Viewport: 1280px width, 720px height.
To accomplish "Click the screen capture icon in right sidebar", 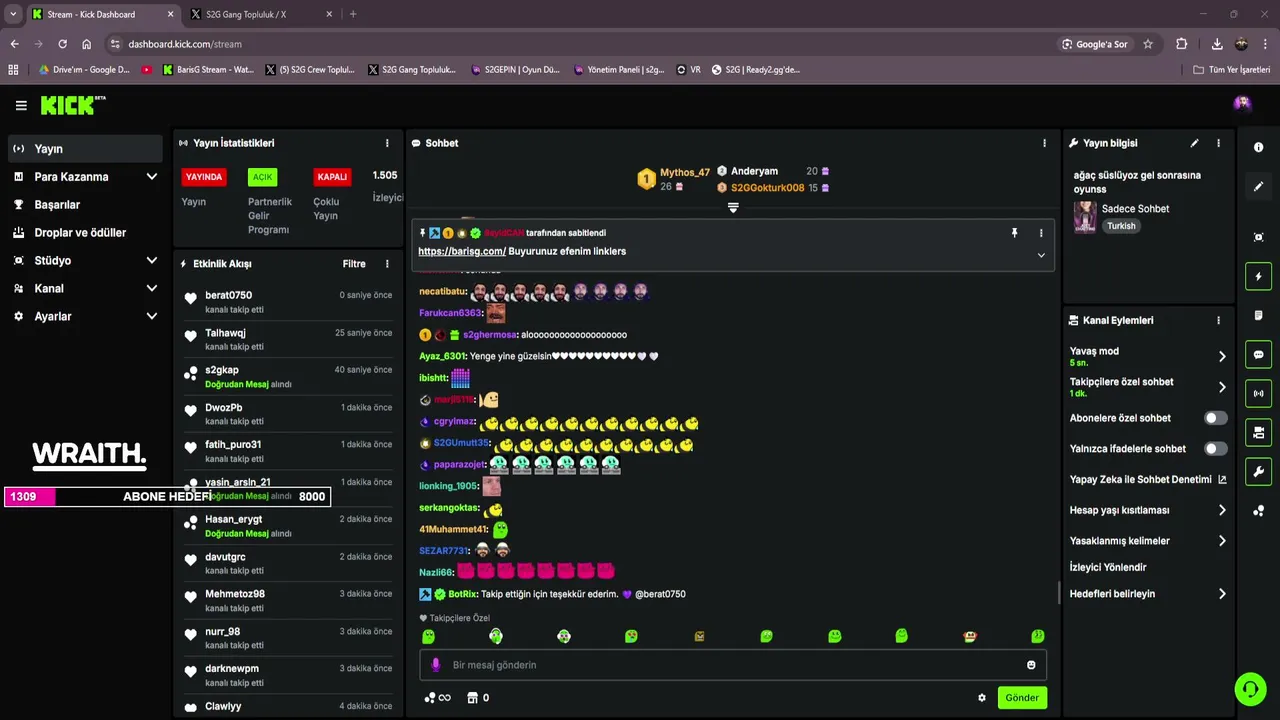I will pyautogui.click(x=1258, y=237).
